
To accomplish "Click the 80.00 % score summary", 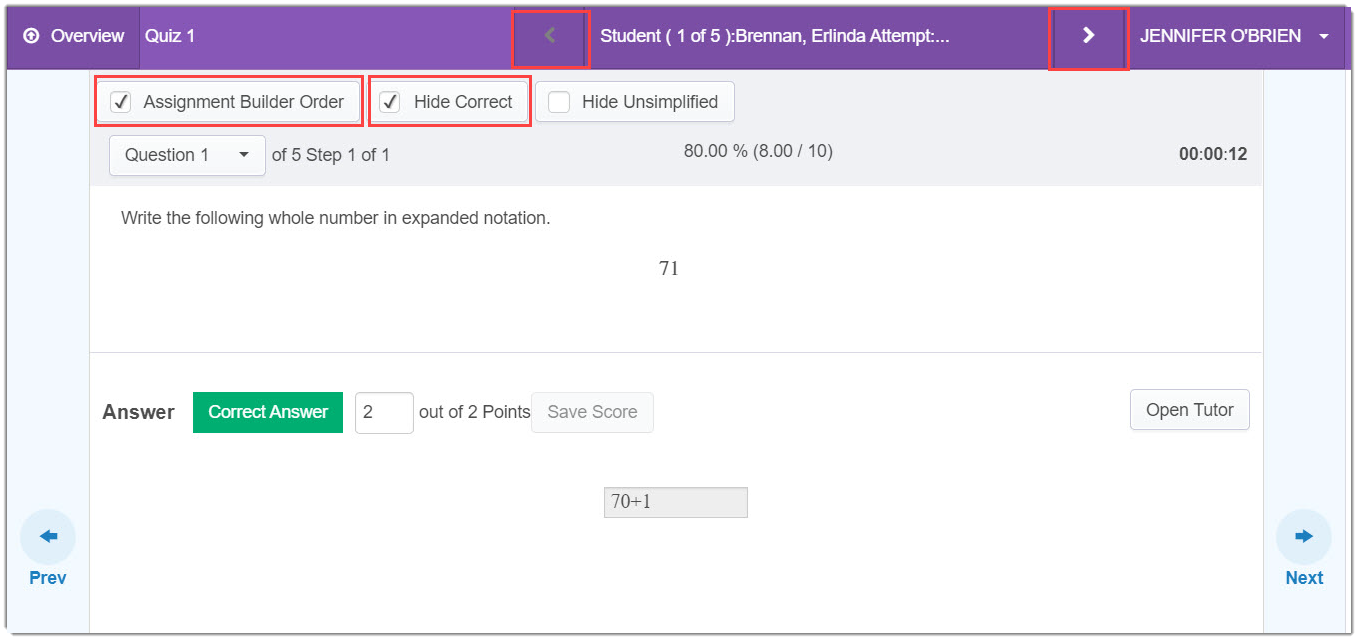I will pyautogui.click(x=757, y=151).
